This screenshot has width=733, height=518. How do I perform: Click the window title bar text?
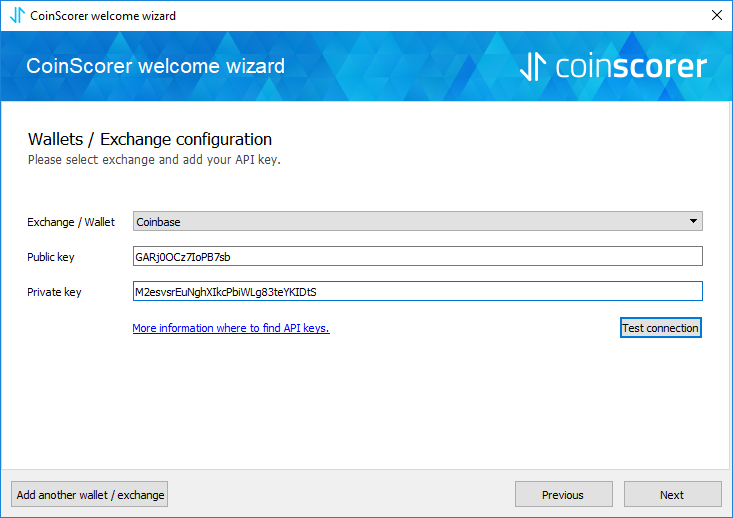(103, 16)
